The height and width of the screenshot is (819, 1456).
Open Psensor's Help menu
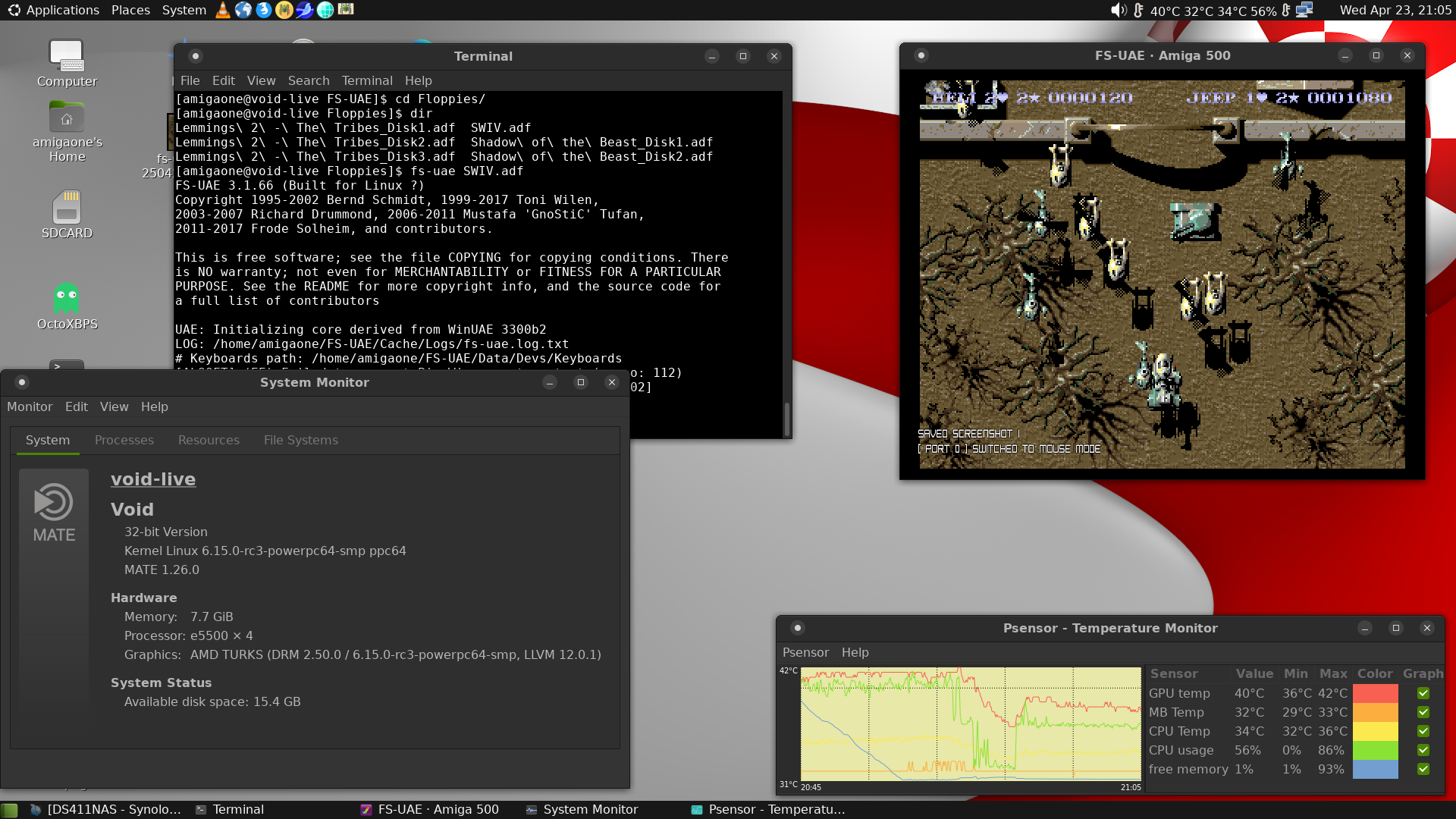coord(855,652)
